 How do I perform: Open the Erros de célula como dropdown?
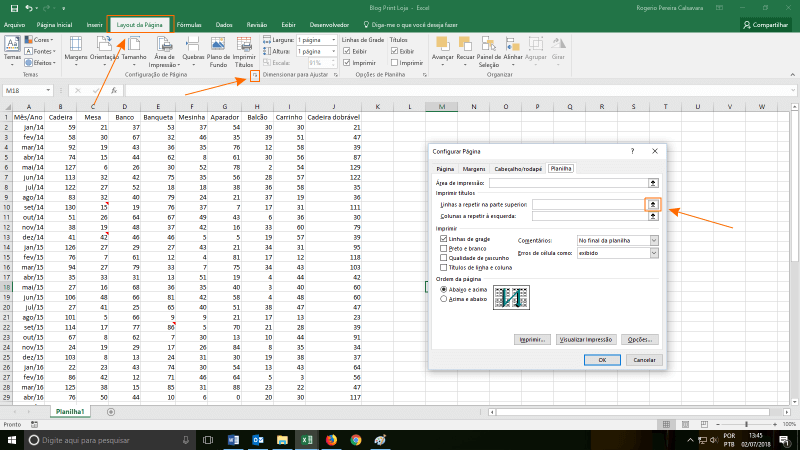click(654, 254)
